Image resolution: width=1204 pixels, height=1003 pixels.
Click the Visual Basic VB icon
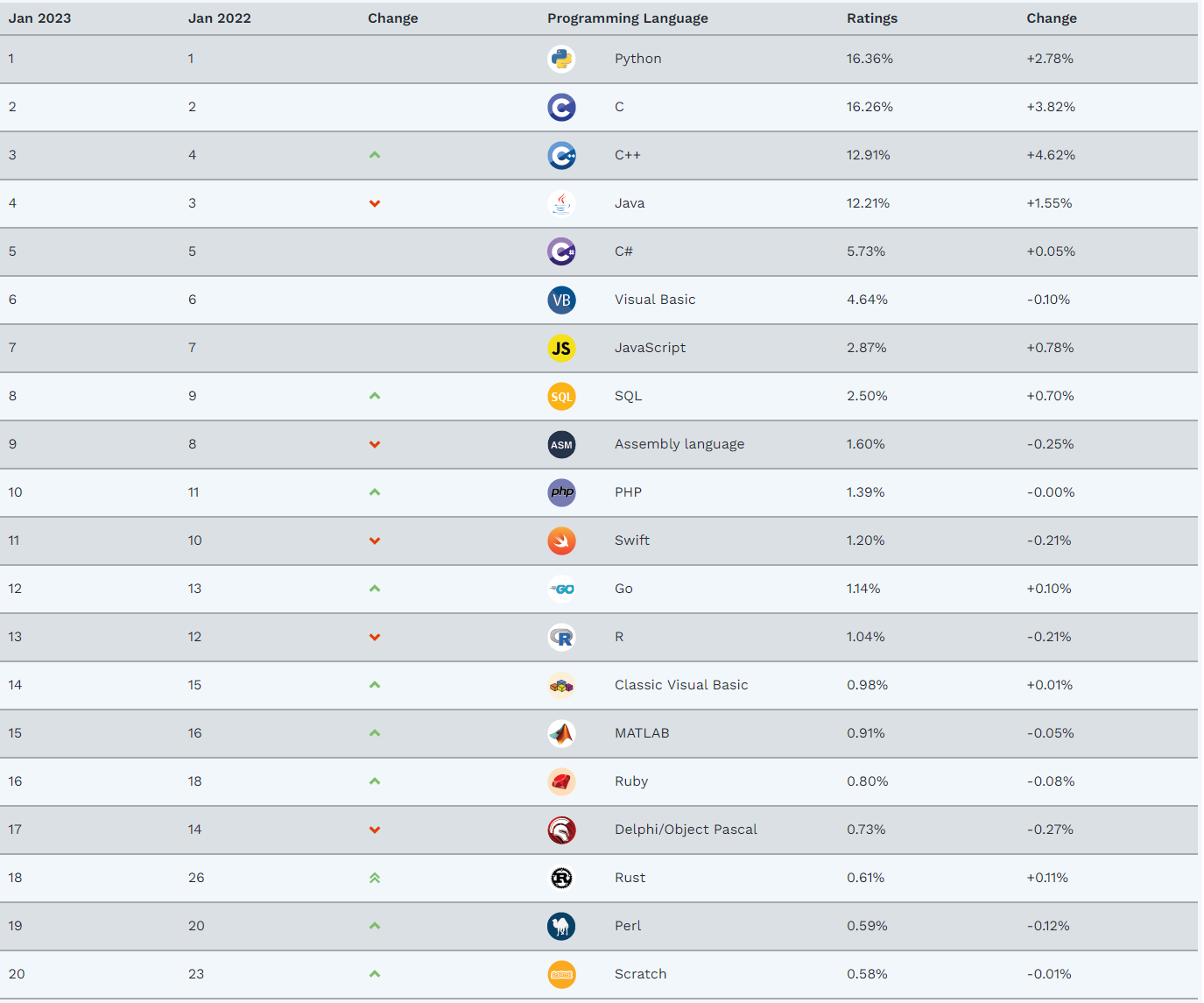coord(561,300)
